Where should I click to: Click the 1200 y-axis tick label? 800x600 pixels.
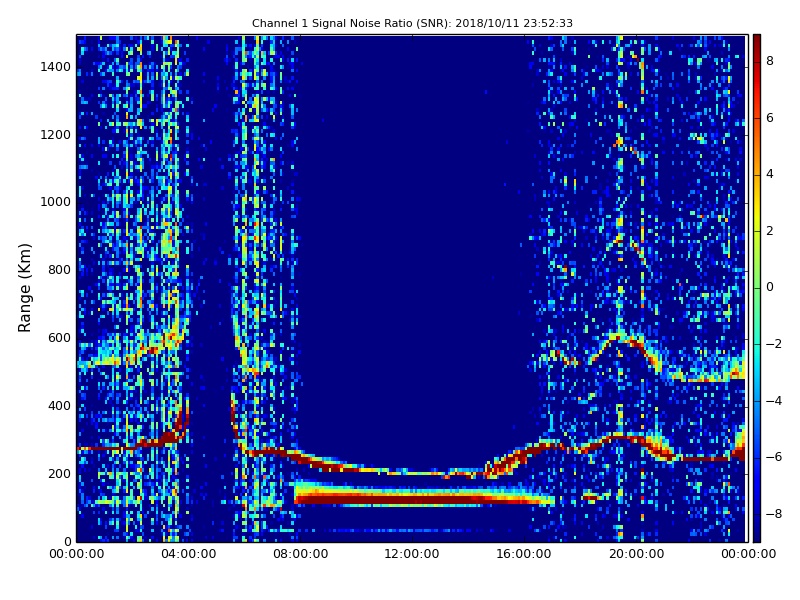pyautogui.click(x=56, y=135)
